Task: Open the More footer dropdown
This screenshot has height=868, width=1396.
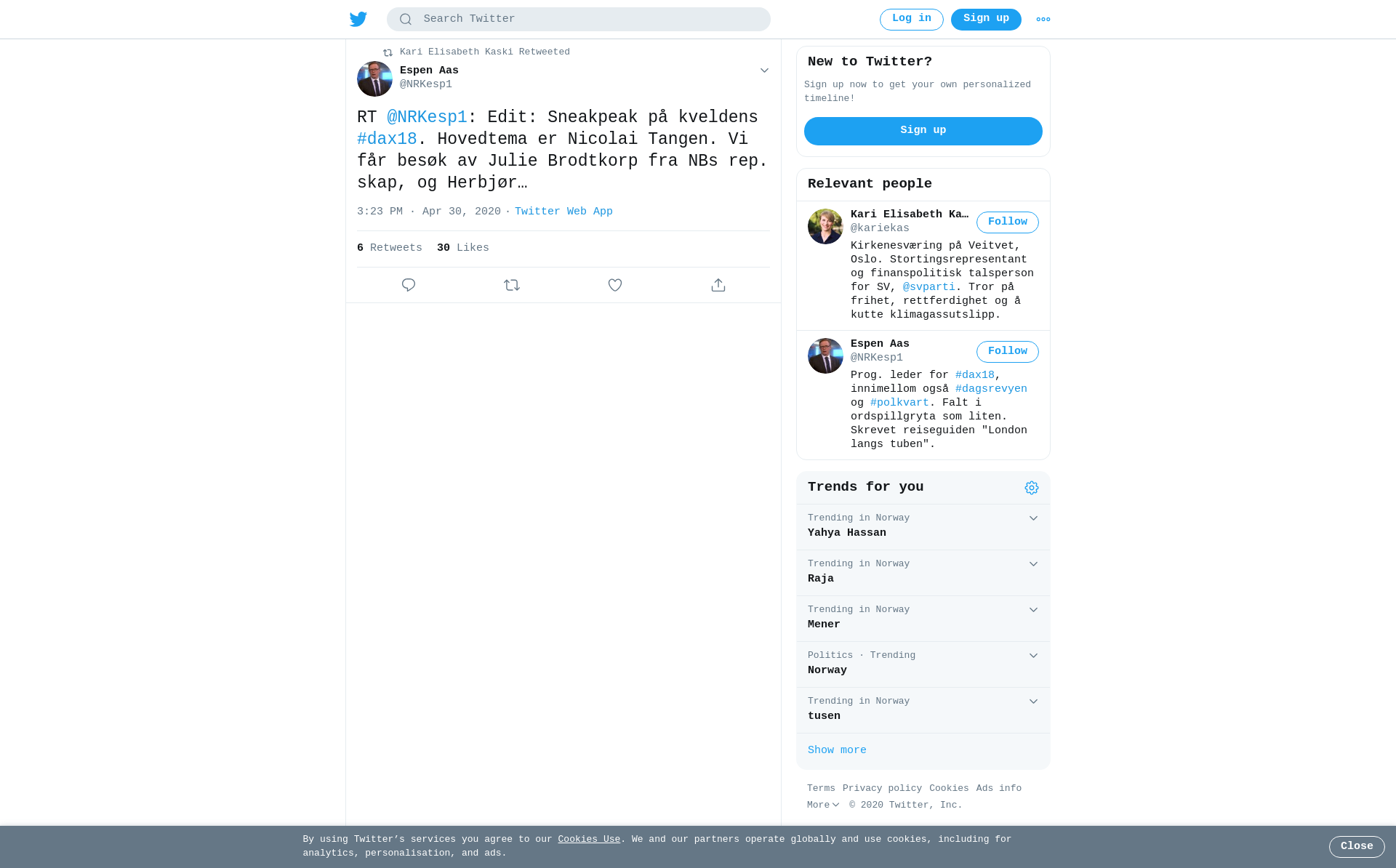Action: pos(823,805)
